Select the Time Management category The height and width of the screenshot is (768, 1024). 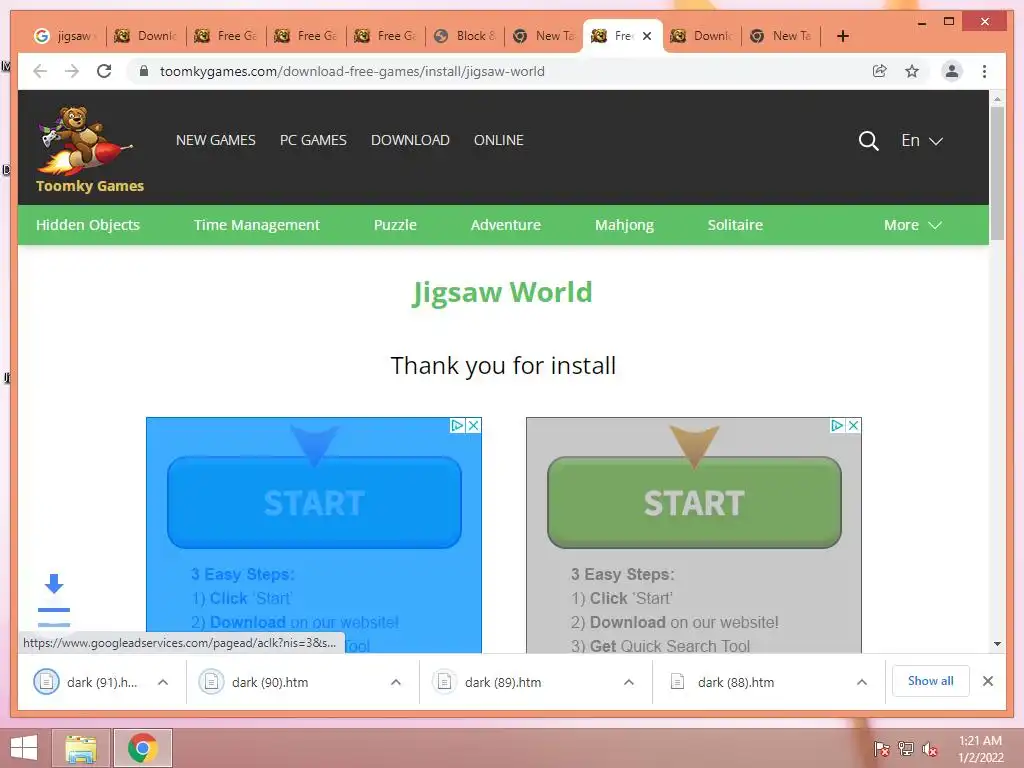pos(257,225)
